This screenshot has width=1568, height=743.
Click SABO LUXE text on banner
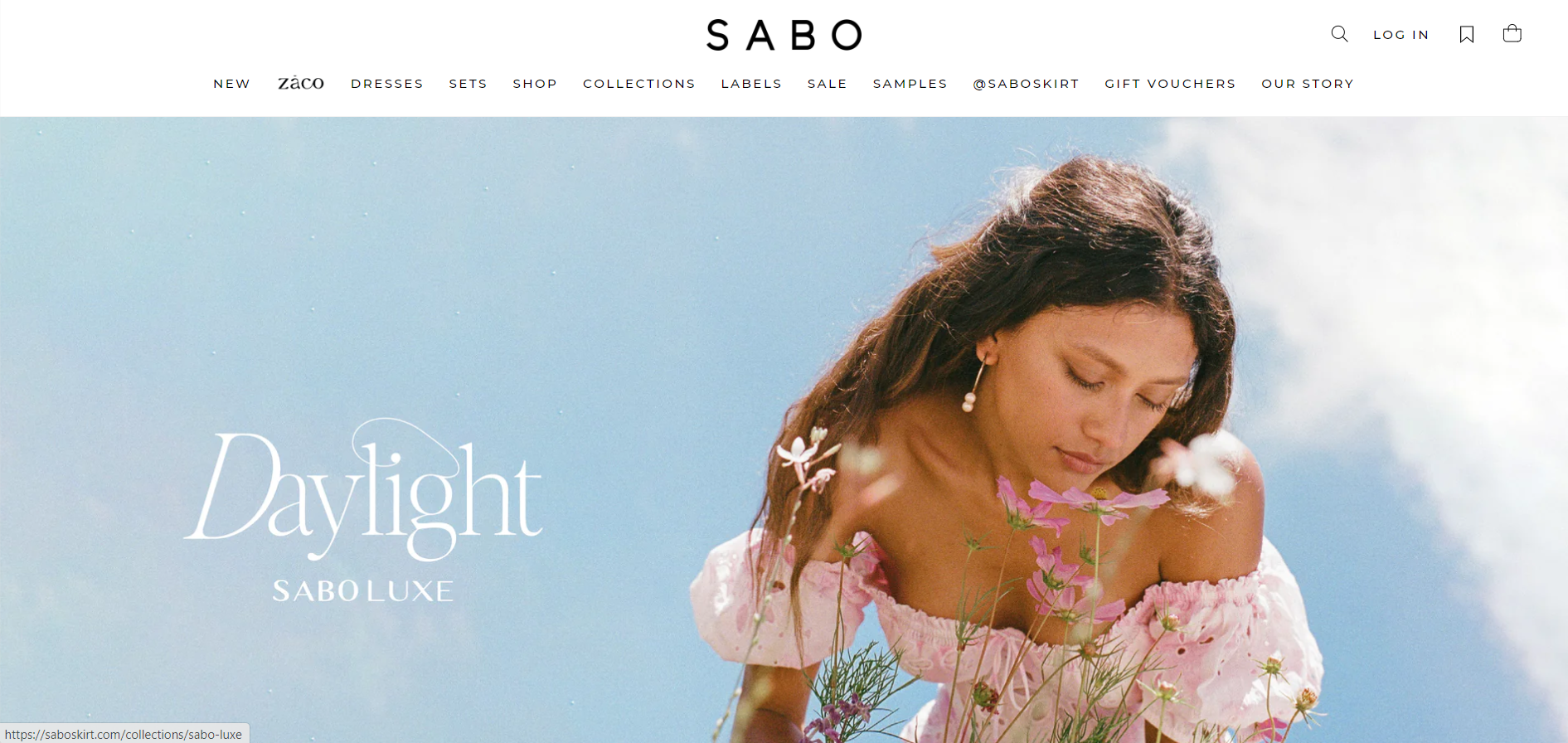(363, 591)
